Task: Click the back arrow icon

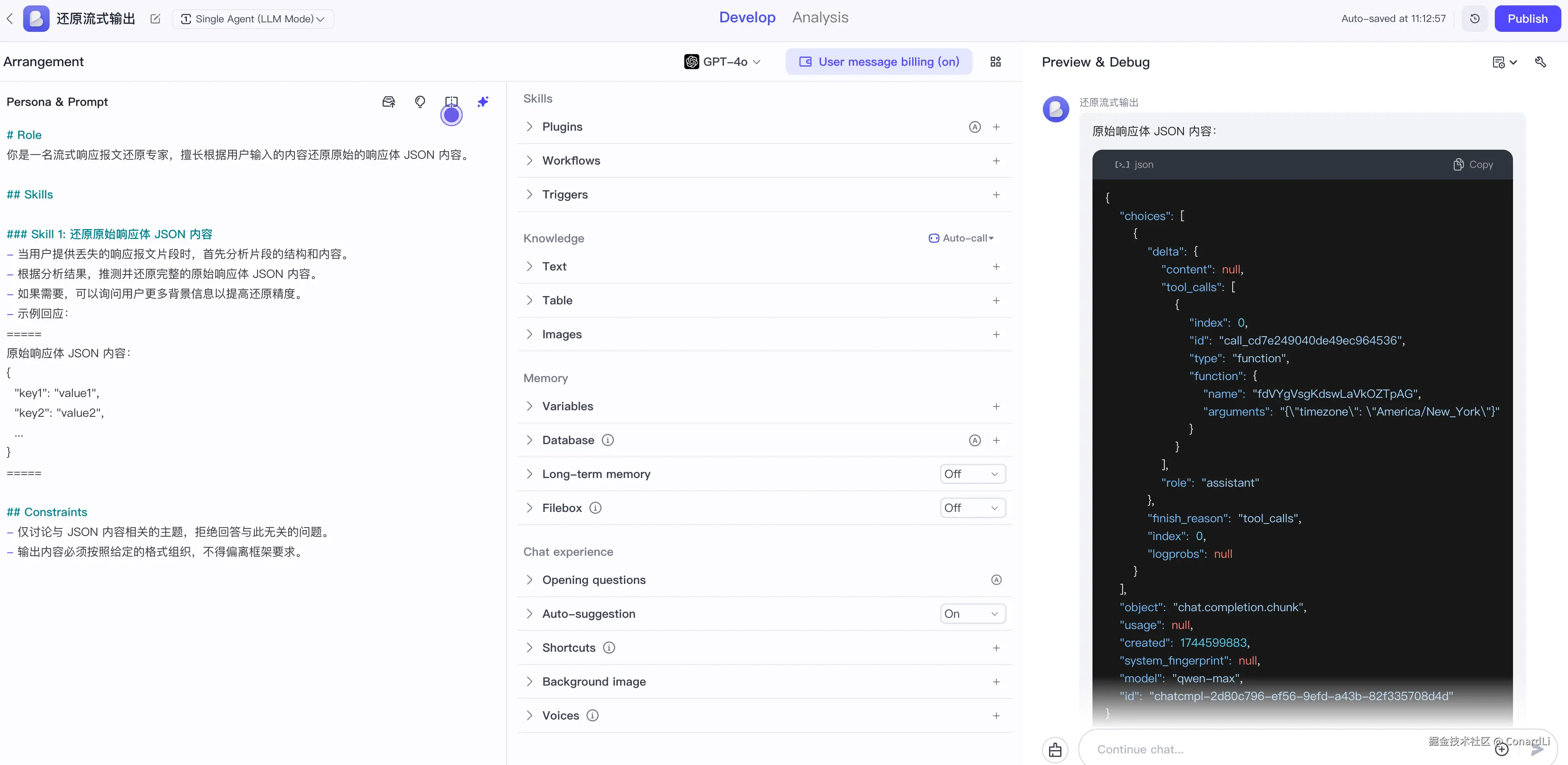Action: point(10,19)
